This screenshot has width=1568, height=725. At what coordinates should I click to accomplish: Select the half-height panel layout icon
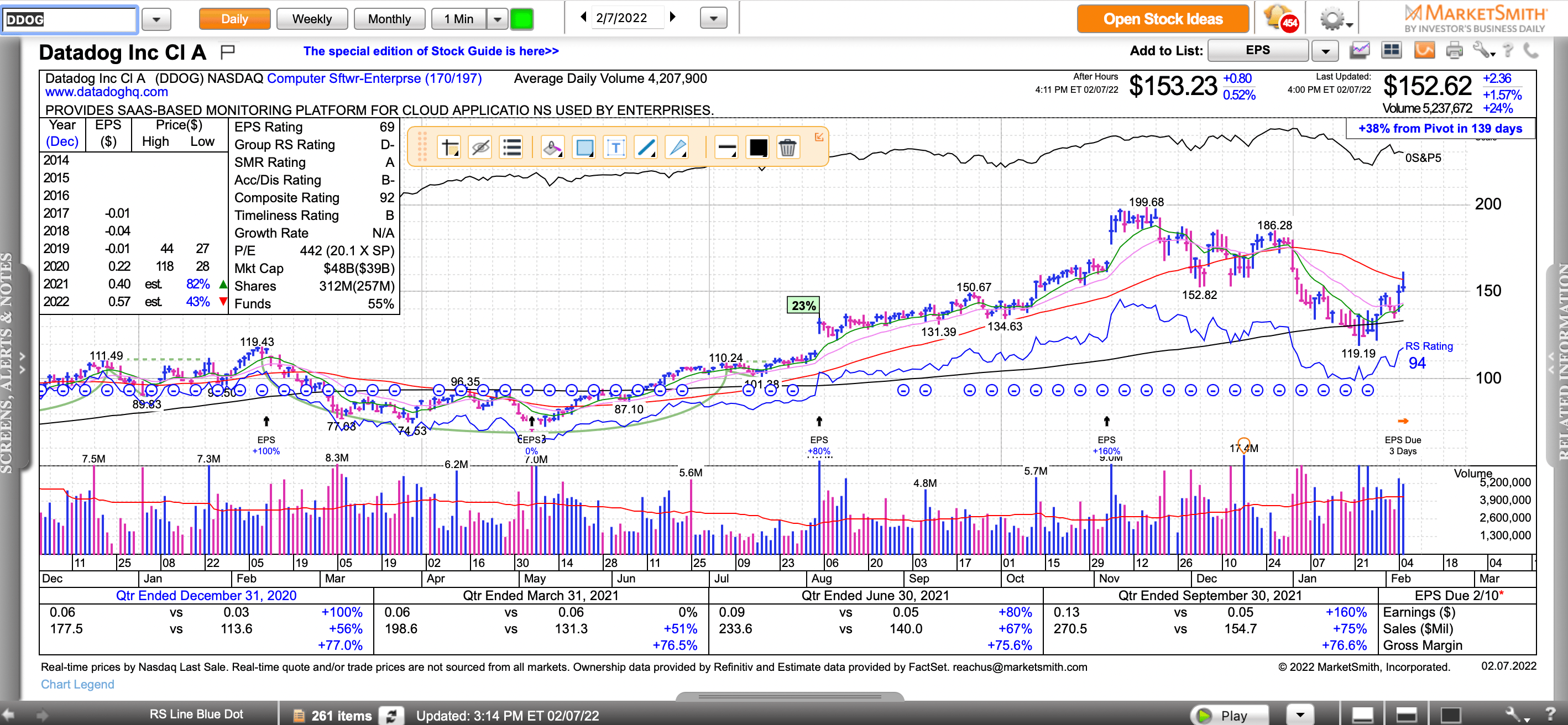click(1406, 715)
